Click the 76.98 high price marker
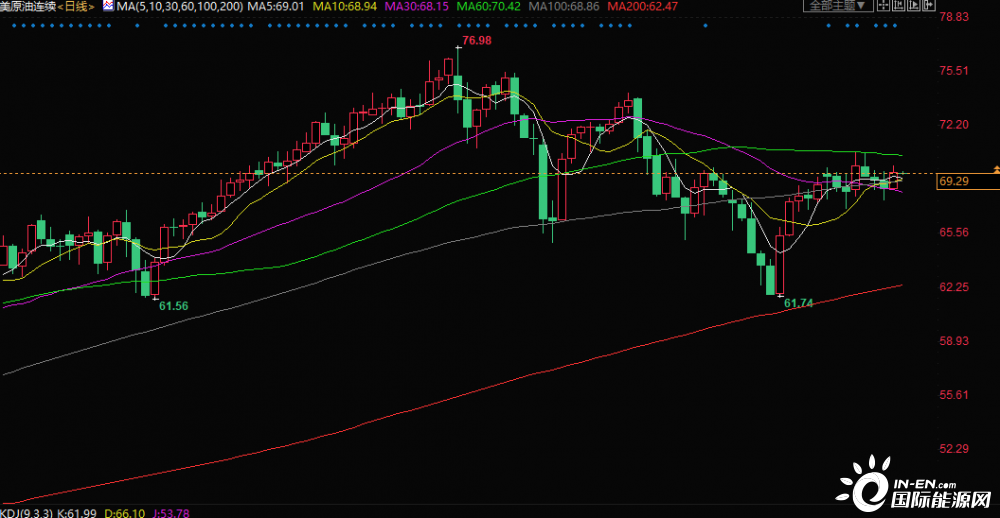The width and height of the screenshot is (1000, 518). tap(477, 40)
